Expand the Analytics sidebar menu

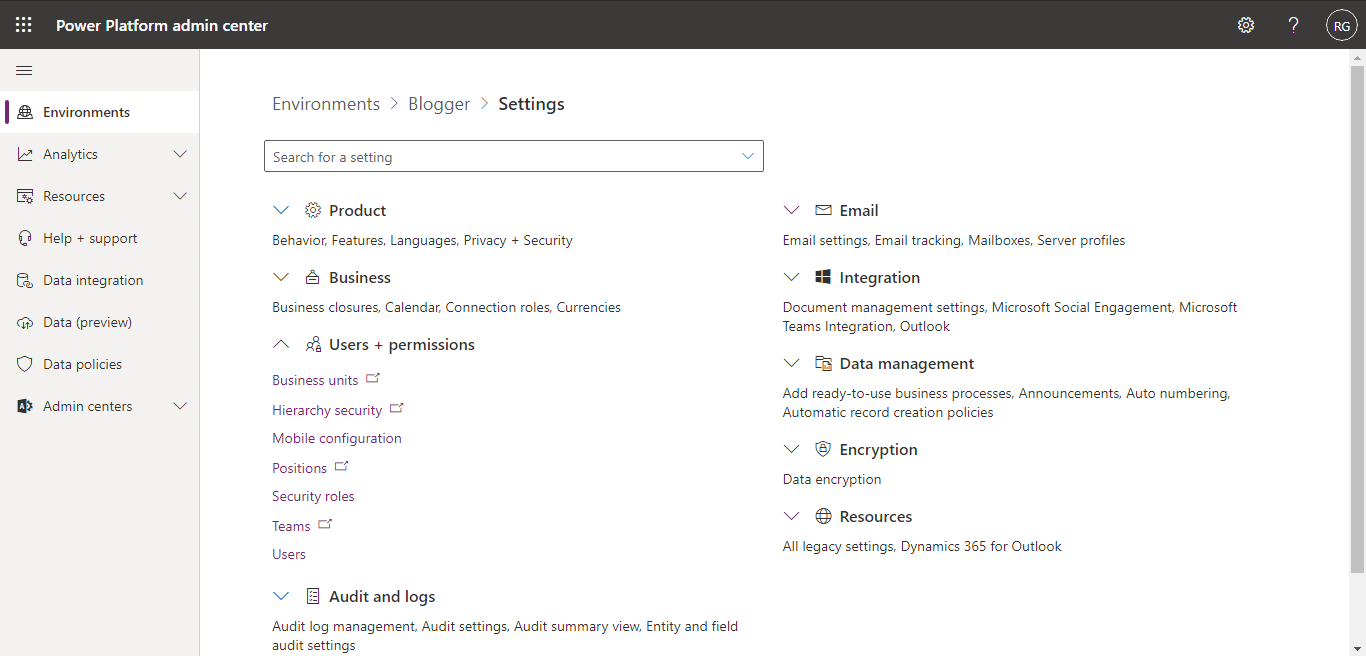pyautogui.click(x=180, y=153)
